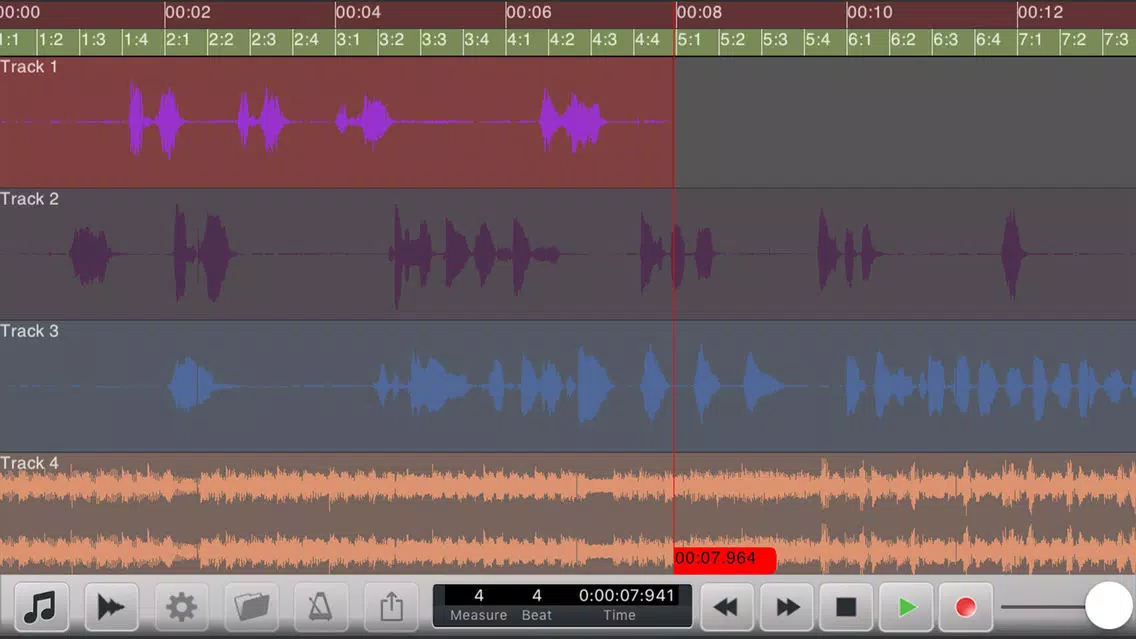Screen dimensions: 1136x639
Task: Open the music note instrument button
Action: click(x=41, y=606)
